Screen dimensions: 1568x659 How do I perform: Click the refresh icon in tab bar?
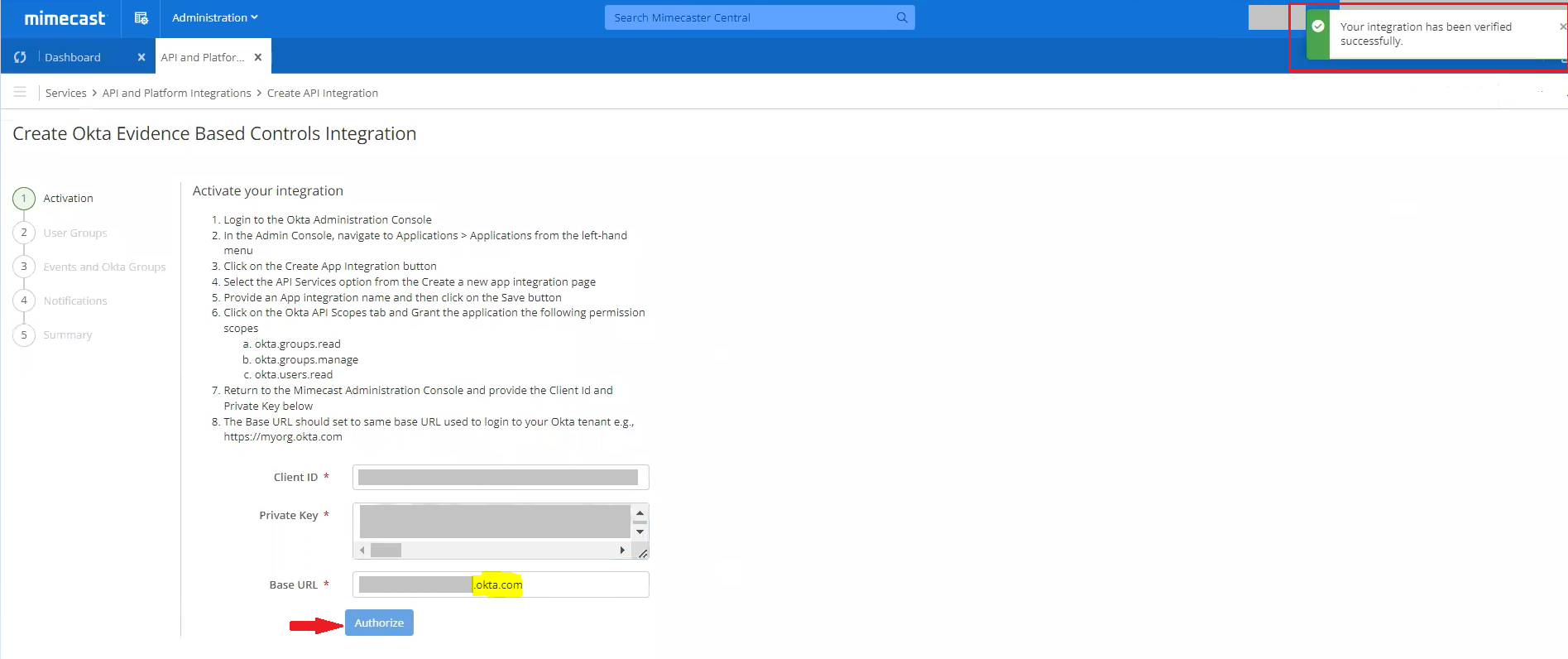20,57
